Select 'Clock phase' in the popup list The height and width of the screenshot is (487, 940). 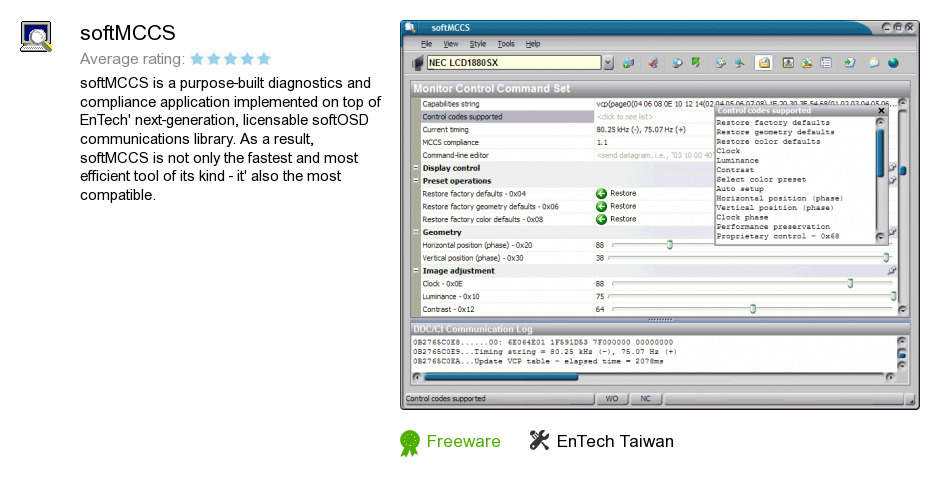[x=742, y=217]
